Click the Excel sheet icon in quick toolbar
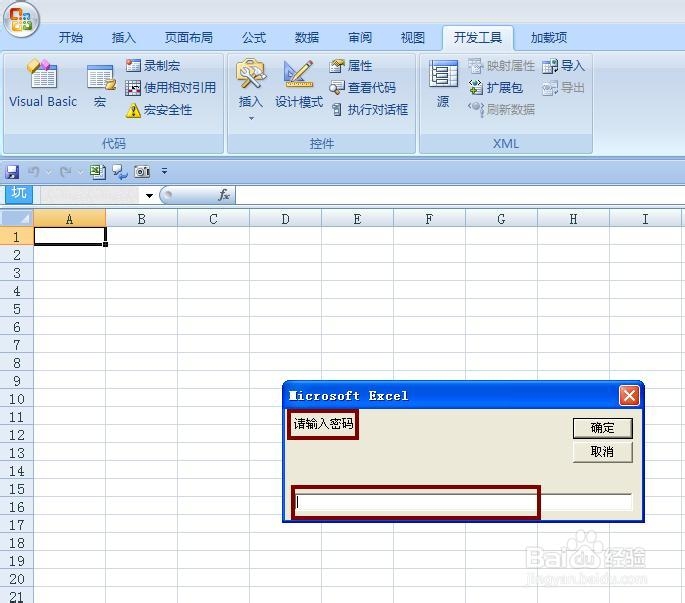Image resolution: width=685 pixels, height=603 pixels. 98,172
